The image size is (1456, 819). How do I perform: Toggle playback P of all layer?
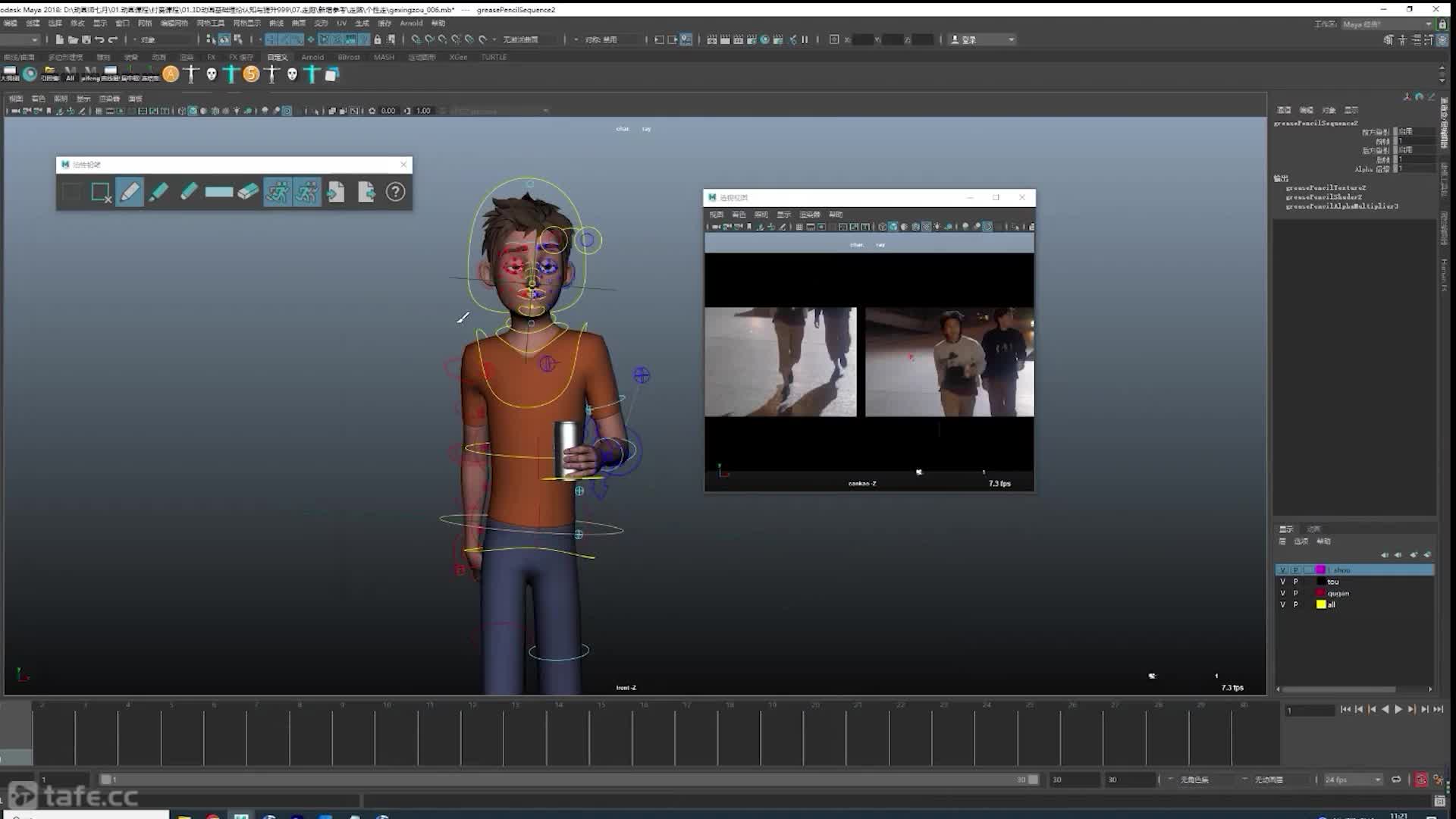click(1295, 604)
